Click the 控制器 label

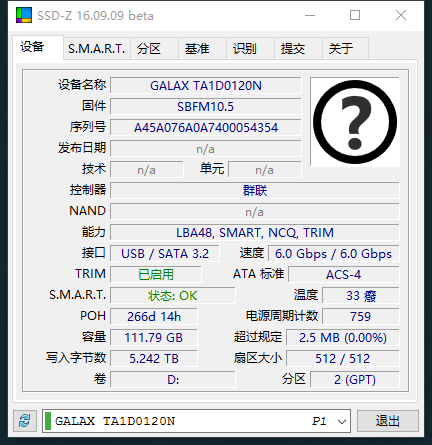(88, 190)
